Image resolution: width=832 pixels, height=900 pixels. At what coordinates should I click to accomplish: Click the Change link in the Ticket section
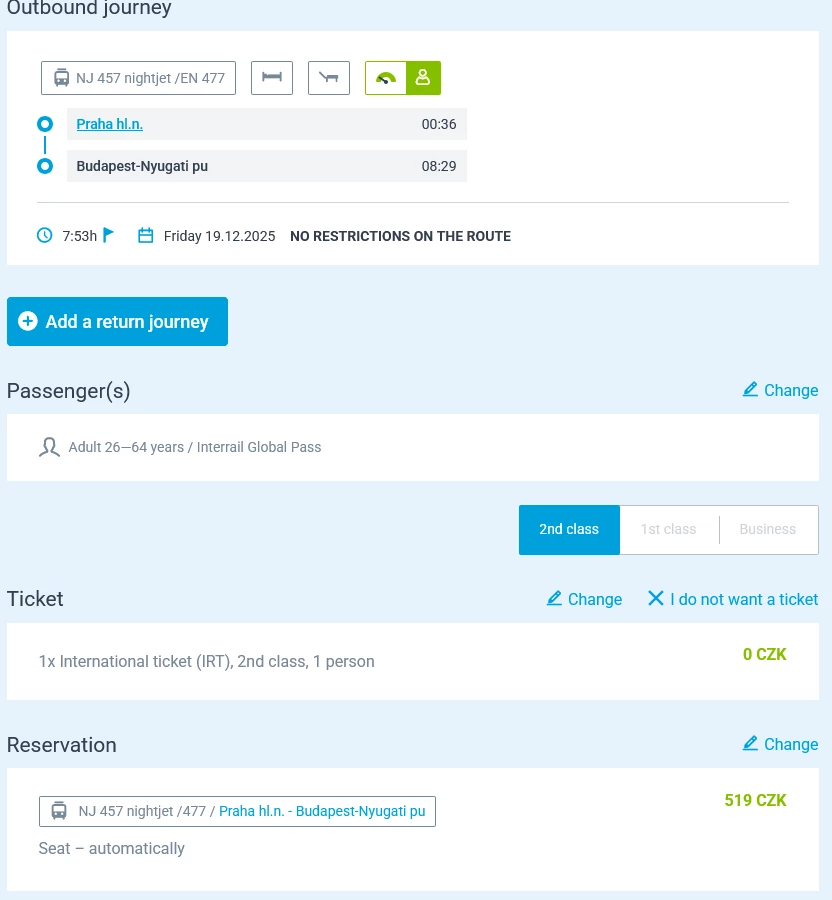584,599
